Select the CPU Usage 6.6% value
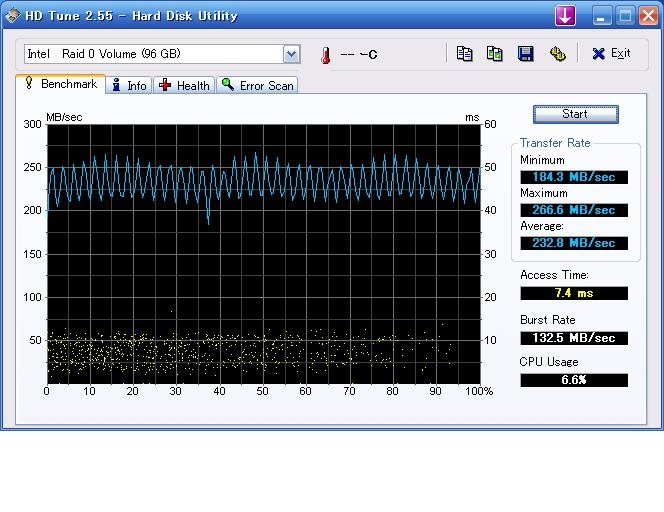Image resolution: width=664 pixels, height=512 pixels. point(574,380)
